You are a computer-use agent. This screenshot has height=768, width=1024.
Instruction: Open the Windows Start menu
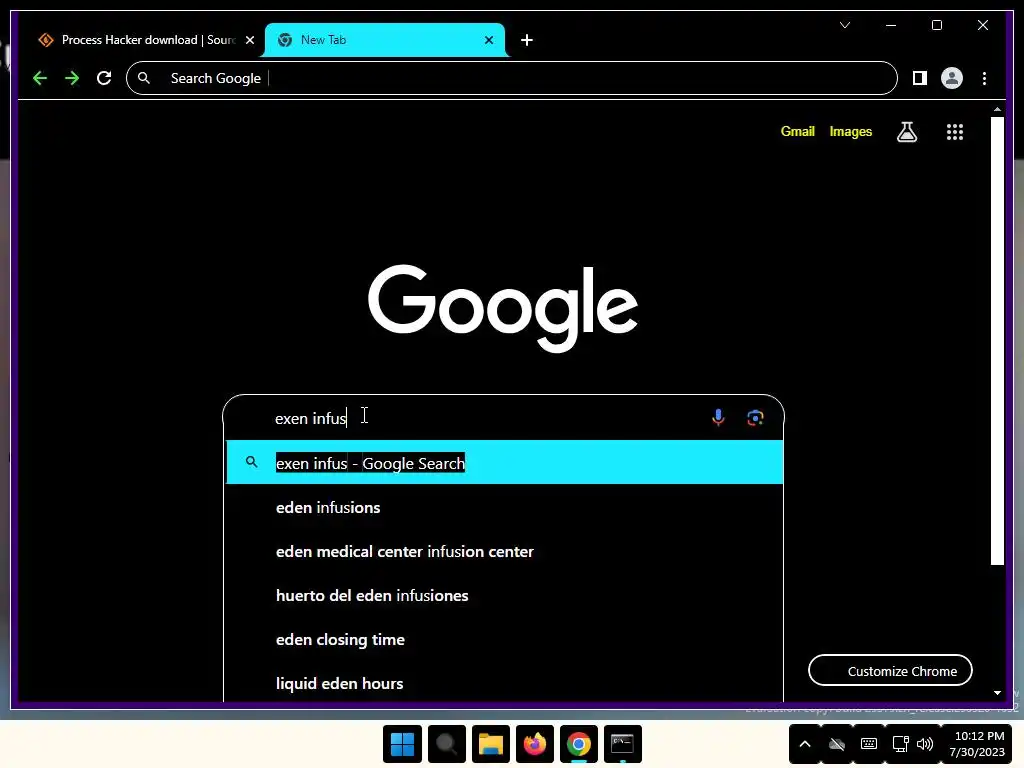(402, 744)
